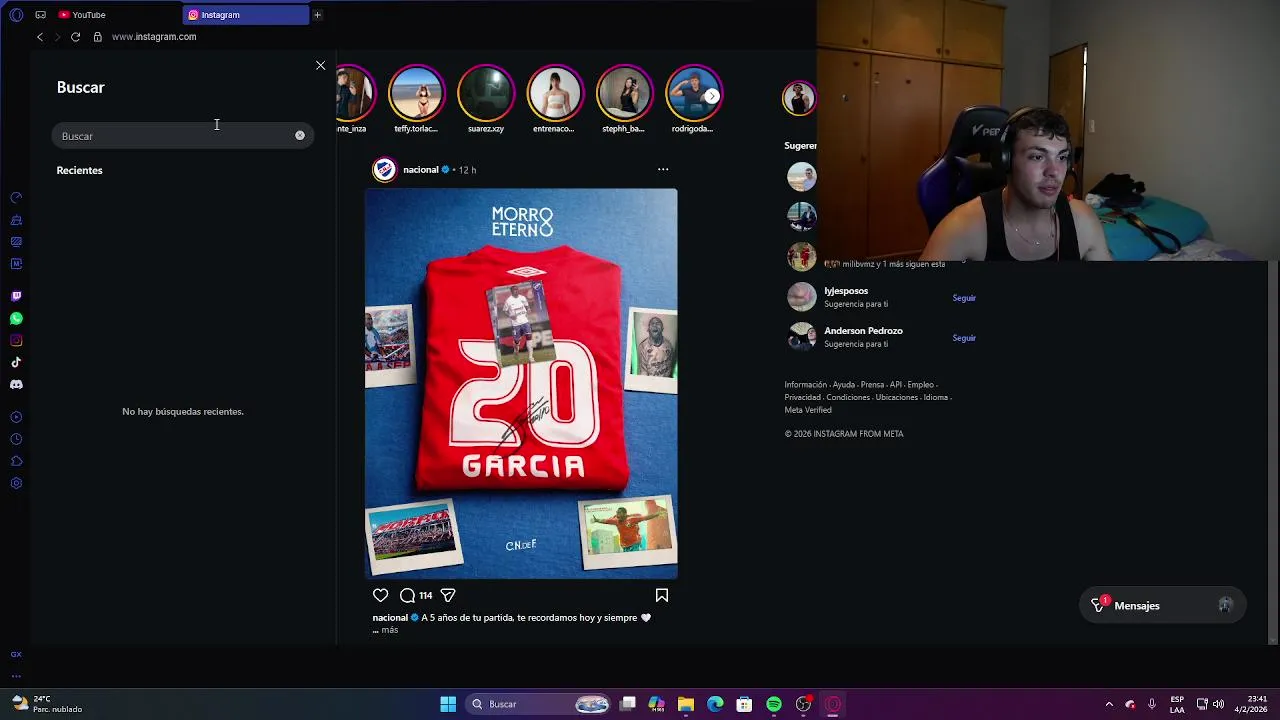View stephh_ba story
1280x720 pixels.
tap(624, 93)
